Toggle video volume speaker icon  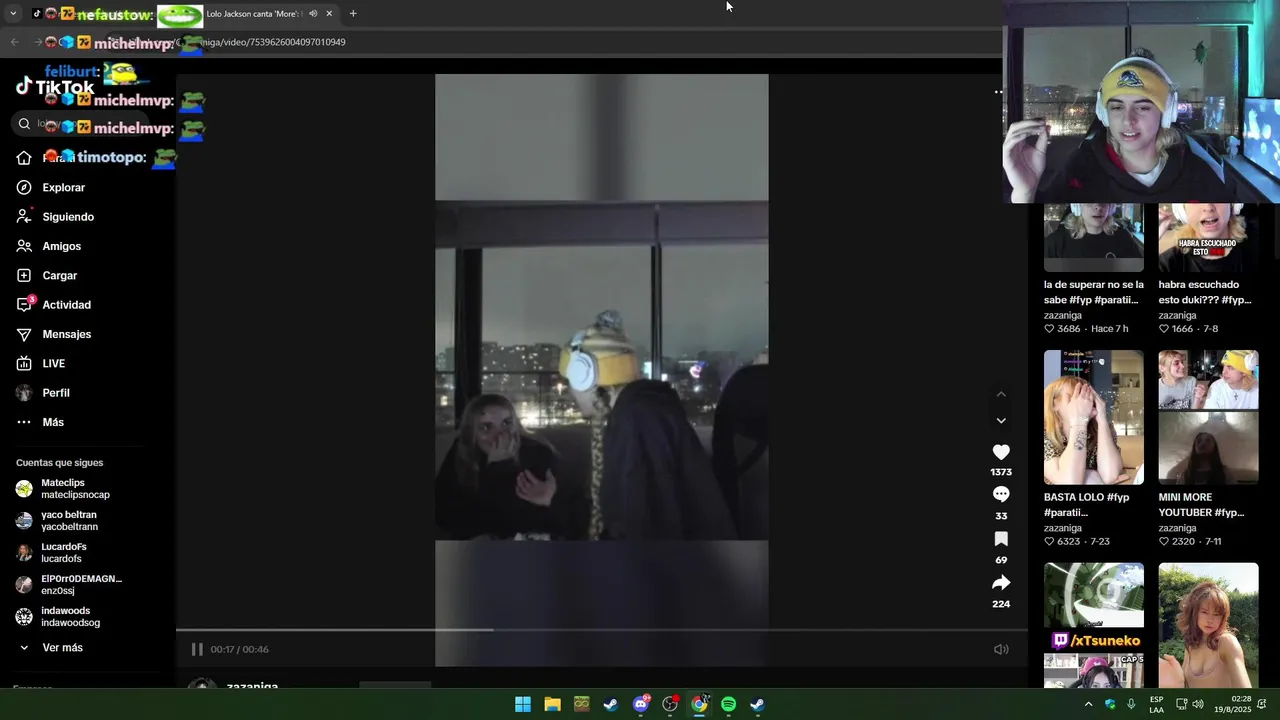[1001, 649]
